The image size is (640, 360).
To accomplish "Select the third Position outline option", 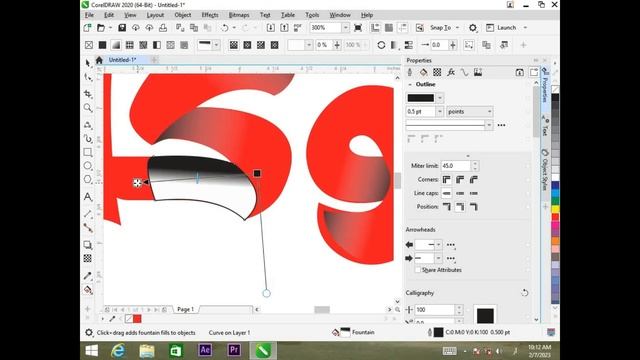I will tap(473, 207).
